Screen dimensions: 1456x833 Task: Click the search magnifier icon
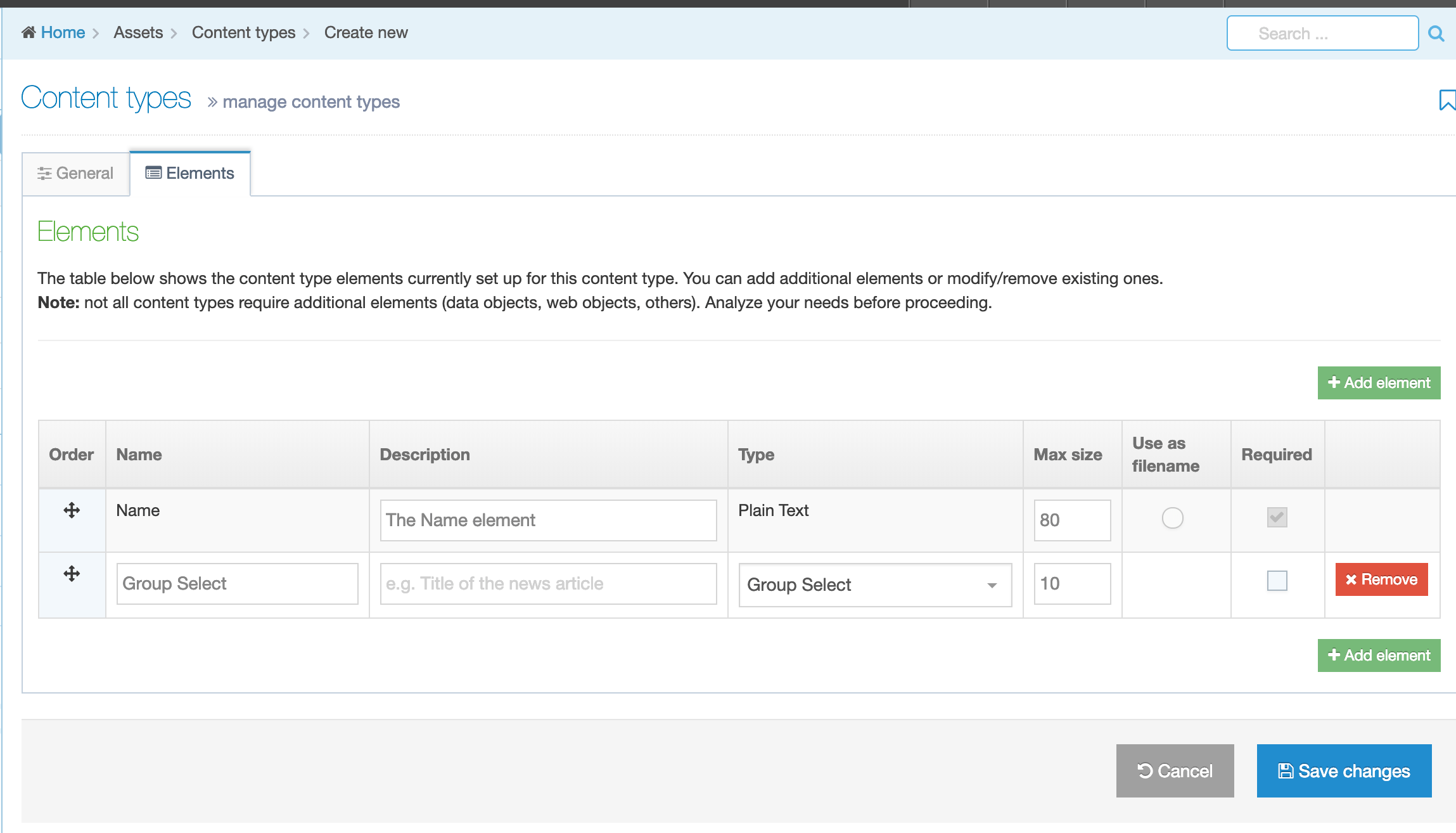point(1436,34)
